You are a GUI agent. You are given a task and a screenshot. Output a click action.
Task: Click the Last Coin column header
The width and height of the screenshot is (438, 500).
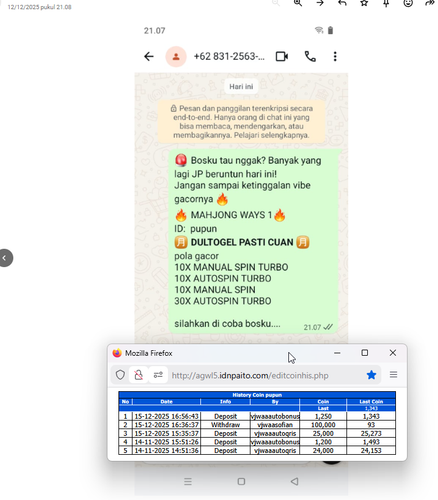[x=371, y=402]
